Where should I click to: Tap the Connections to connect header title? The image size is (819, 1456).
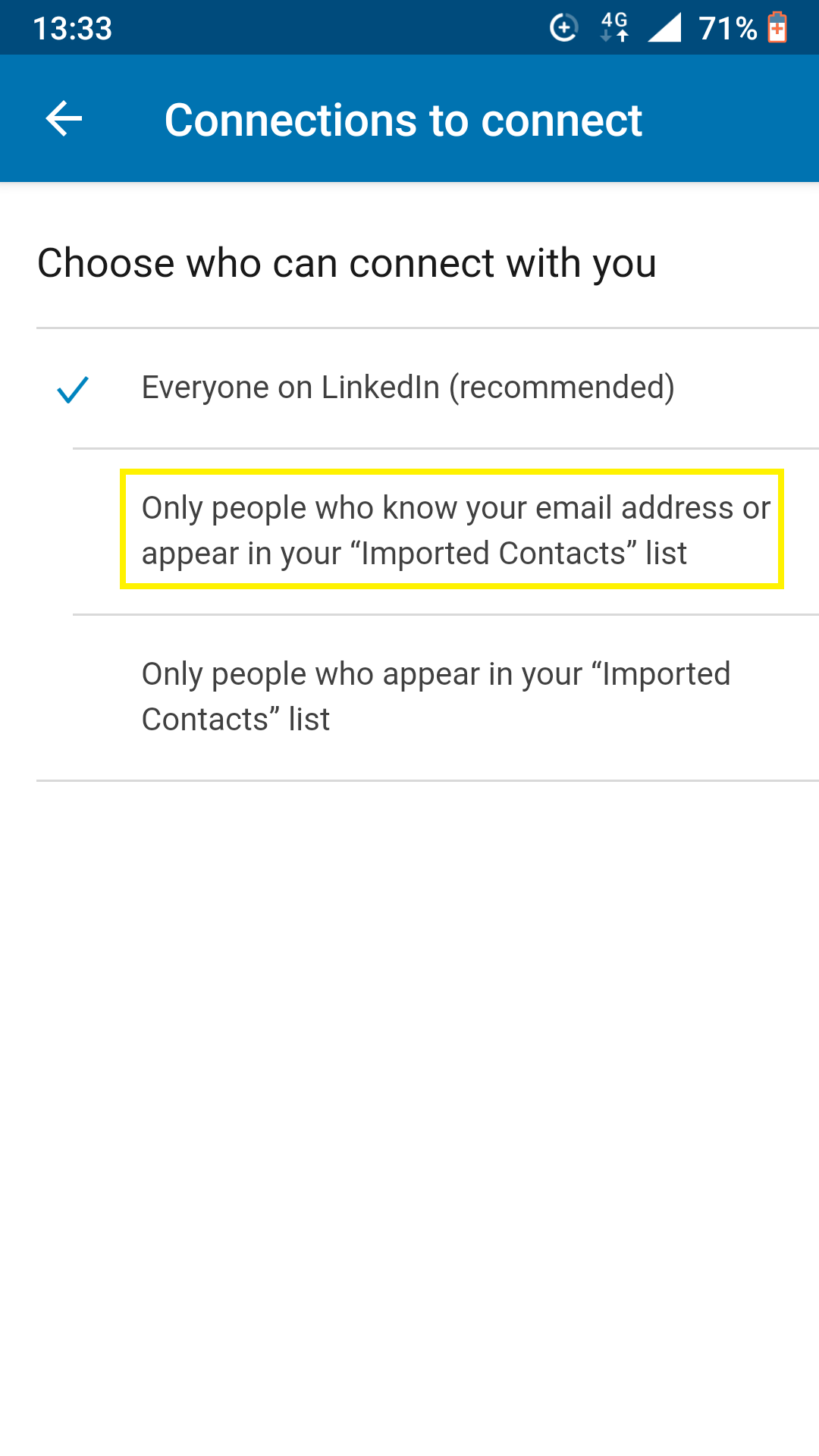point(403,120)
